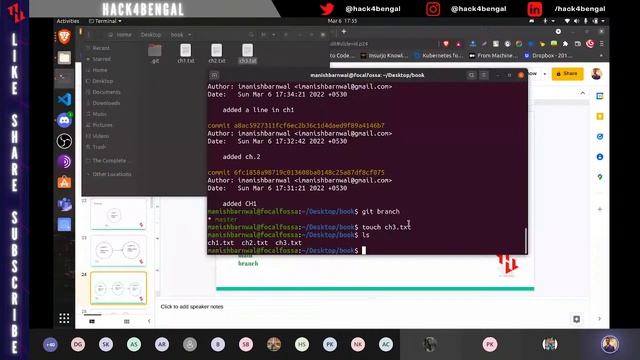Open the Files app in the dock

pyautogui.click(x=64, y=58)
